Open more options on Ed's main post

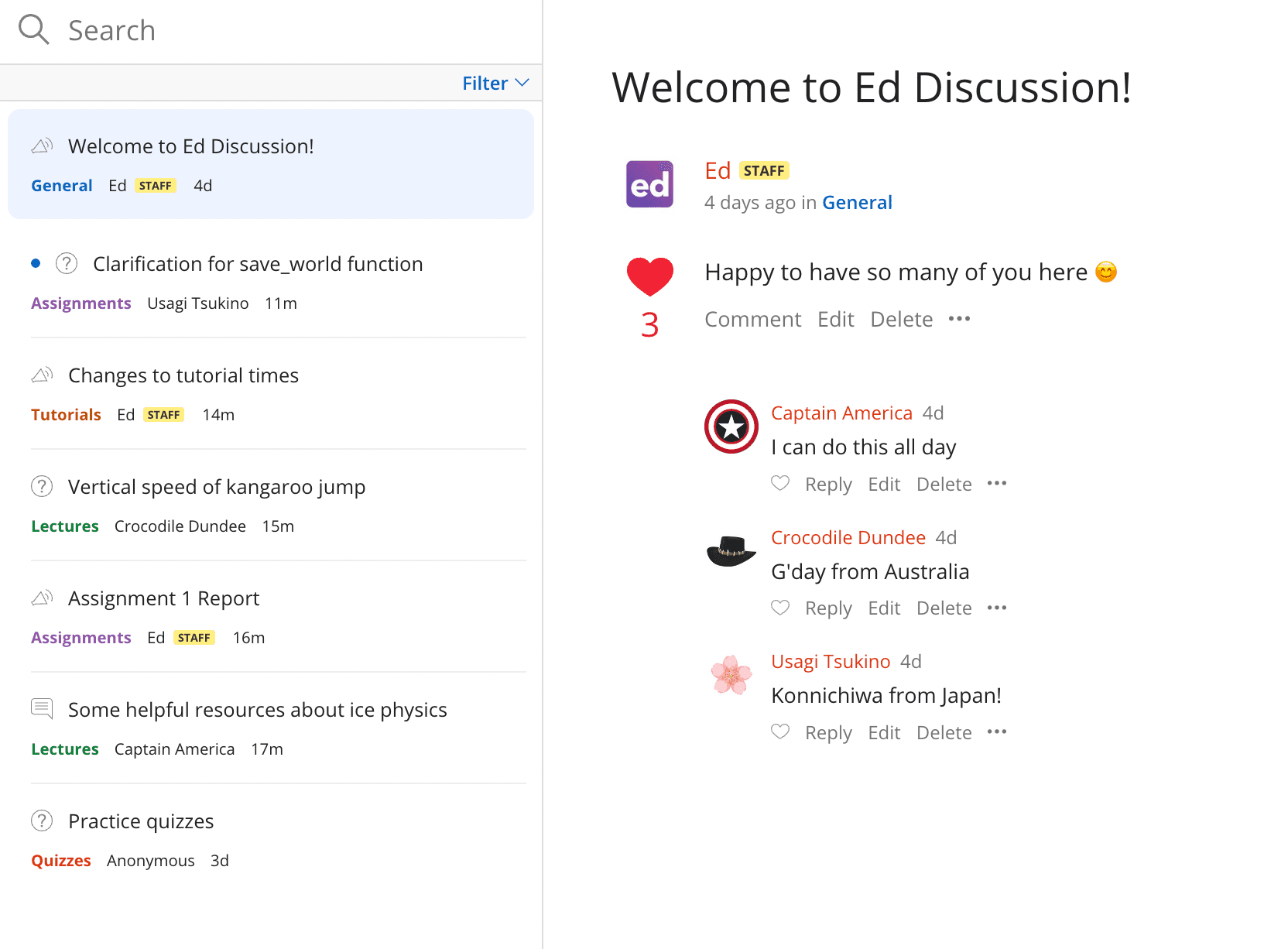pyautogui.click(x=959, y=319)
